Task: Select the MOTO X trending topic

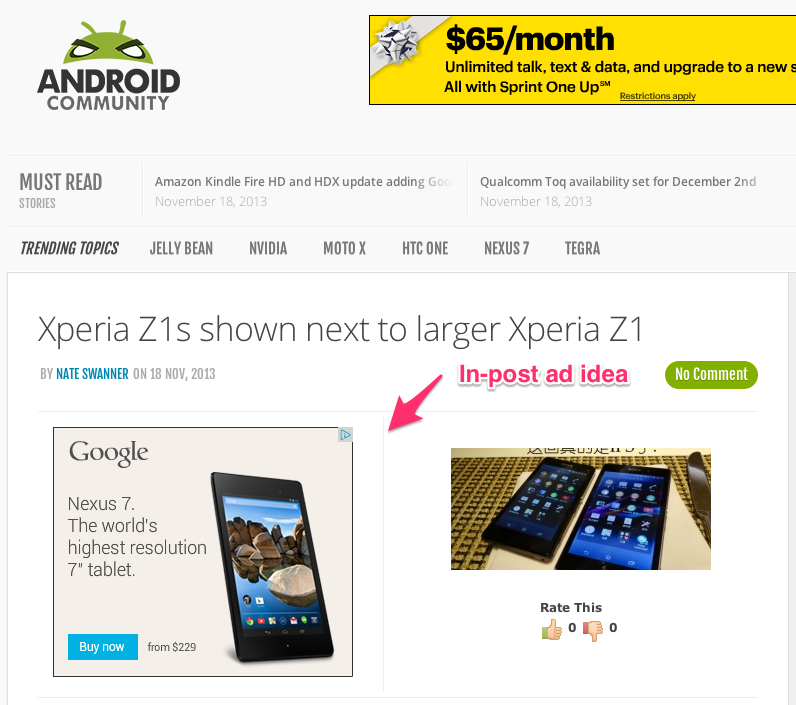Action: [345, 248]
